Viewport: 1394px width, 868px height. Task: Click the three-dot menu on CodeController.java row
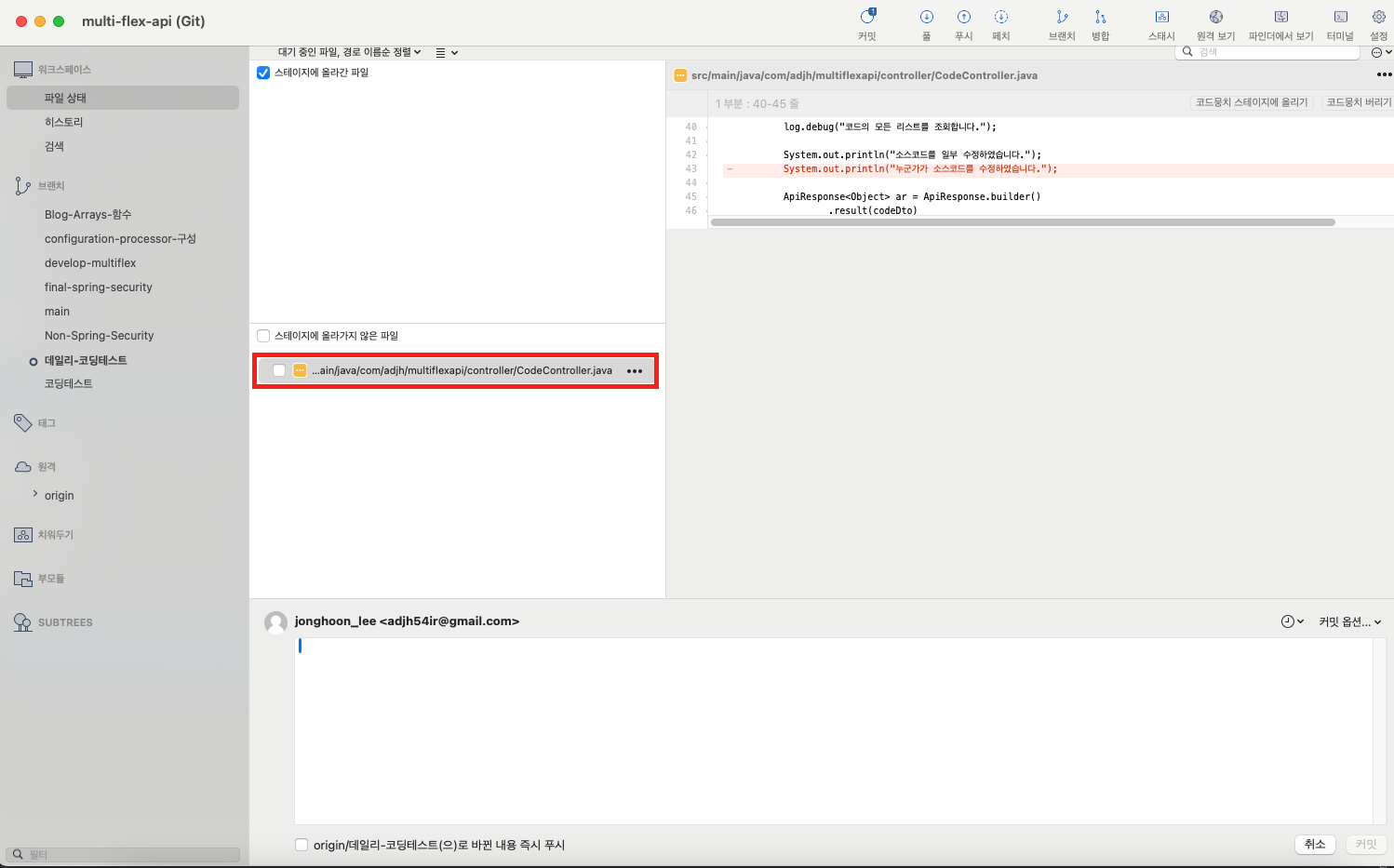tap(635, 371)
